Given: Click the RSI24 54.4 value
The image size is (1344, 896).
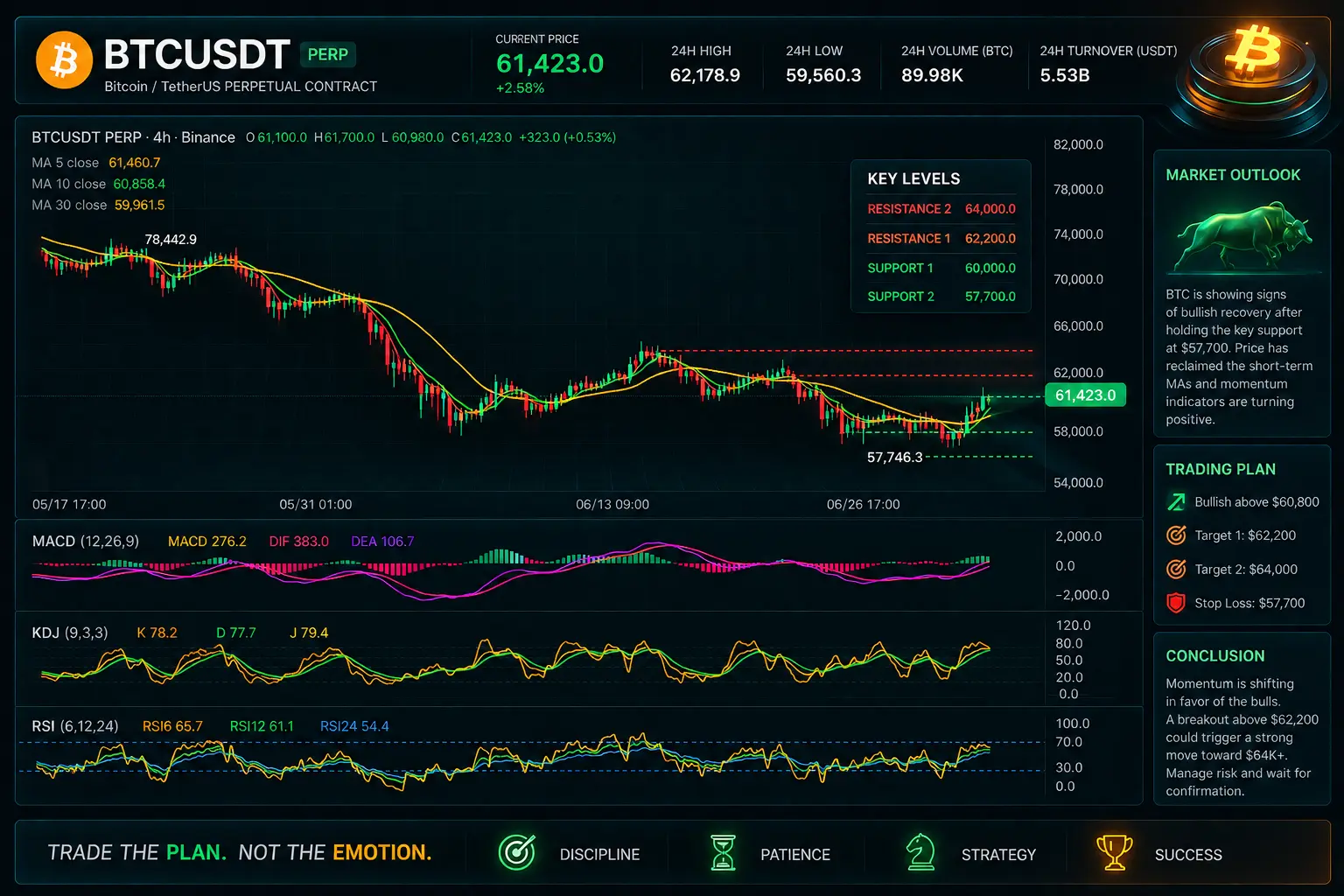Looking at the screenshot, I should 354,726.
